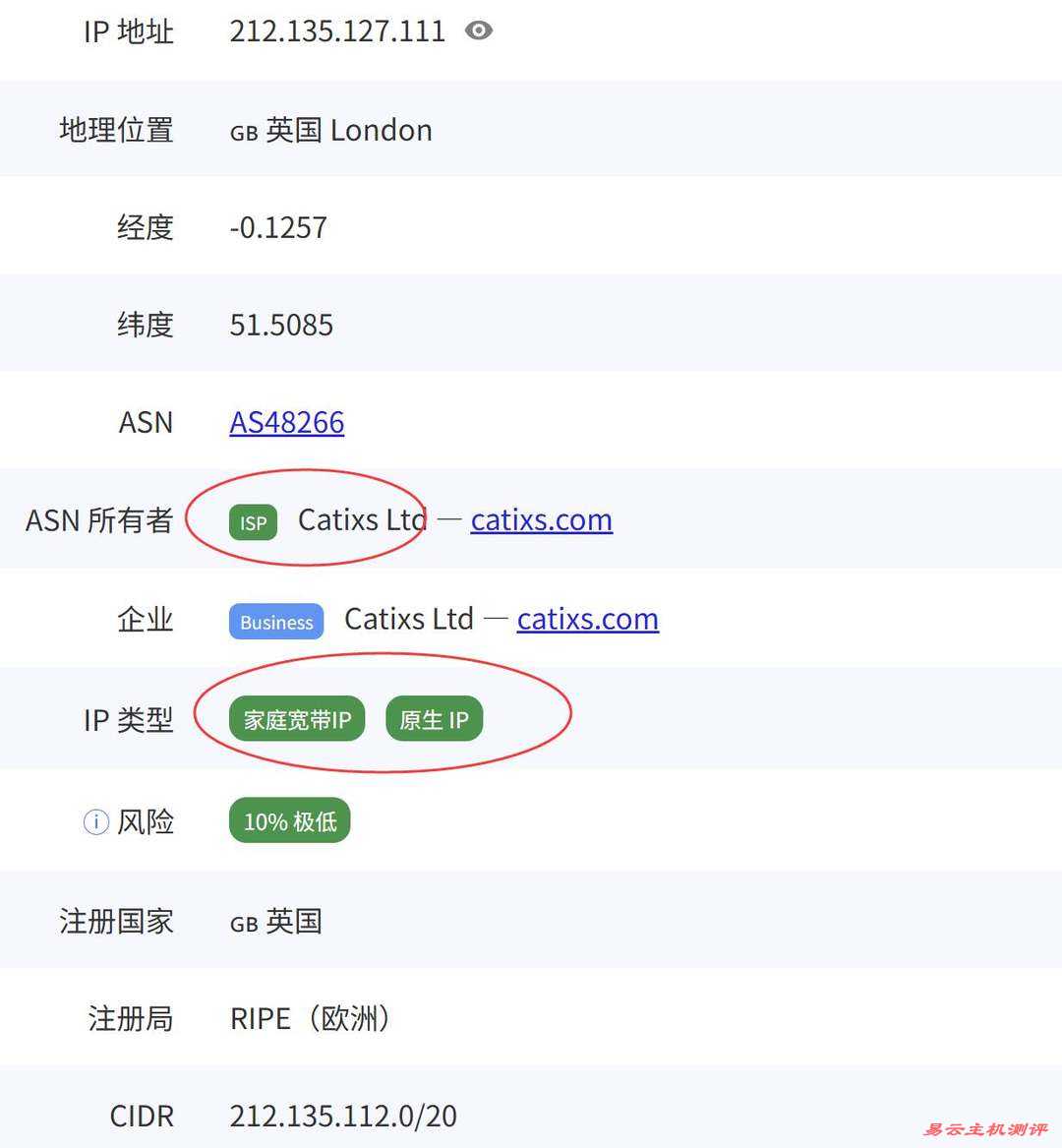Expand the CIDR entry 212.135.112.0/20

[342, 1116]
